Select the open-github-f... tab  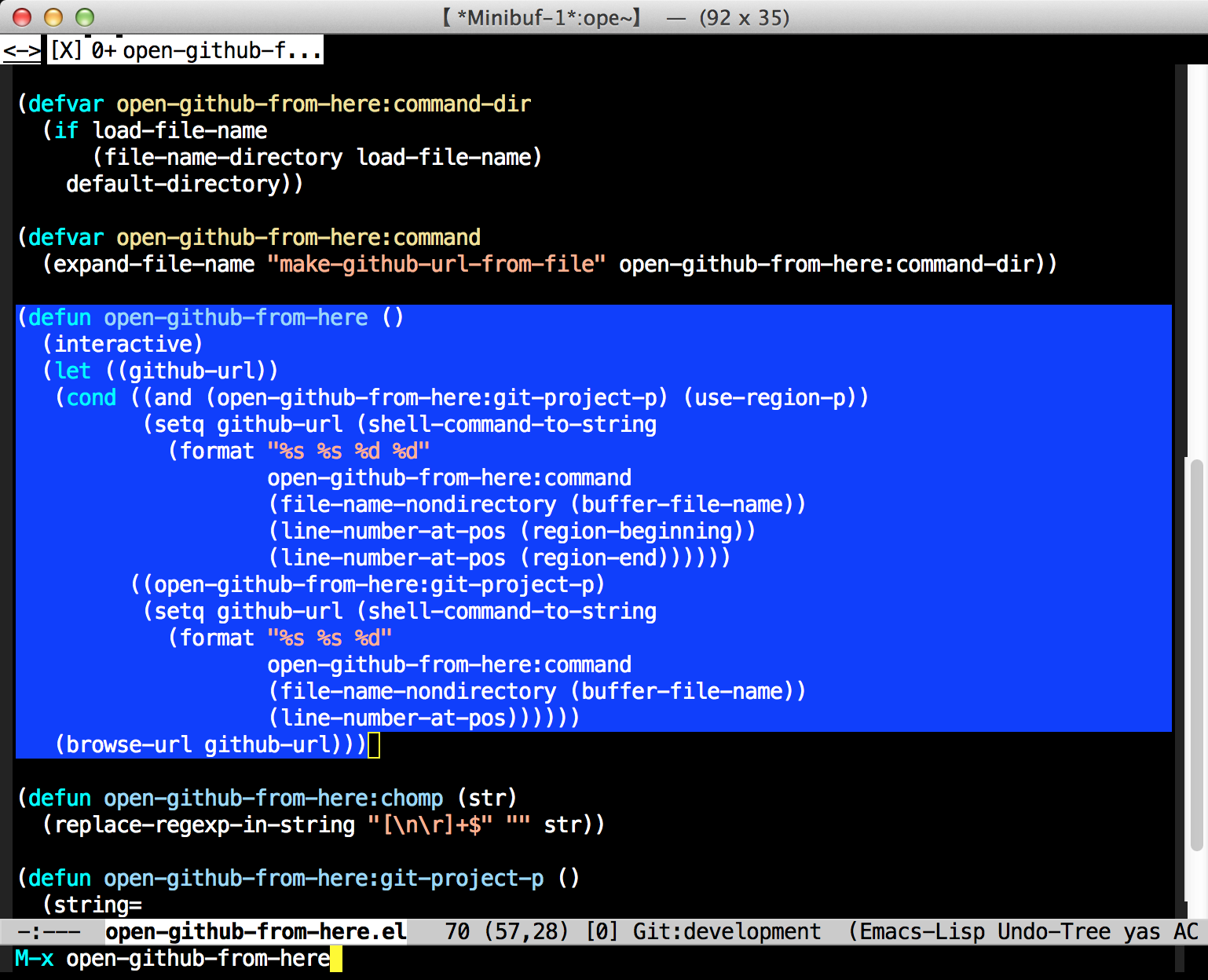point(222,51)
